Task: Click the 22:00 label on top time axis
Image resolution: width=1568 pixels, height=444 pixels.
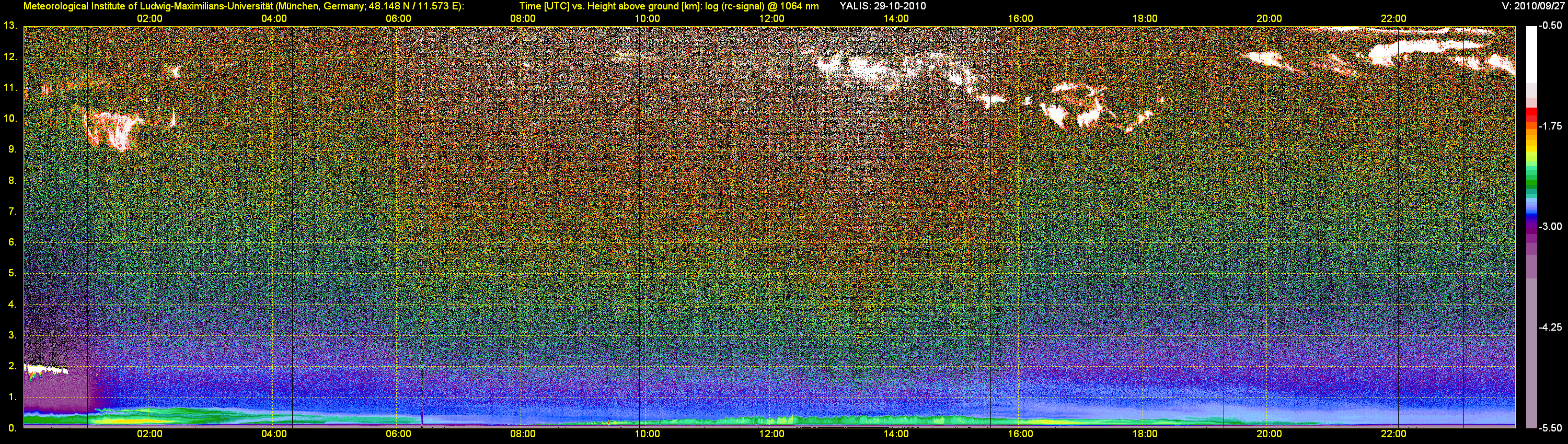Action: pyautogui.click(x=1394, y=19)
